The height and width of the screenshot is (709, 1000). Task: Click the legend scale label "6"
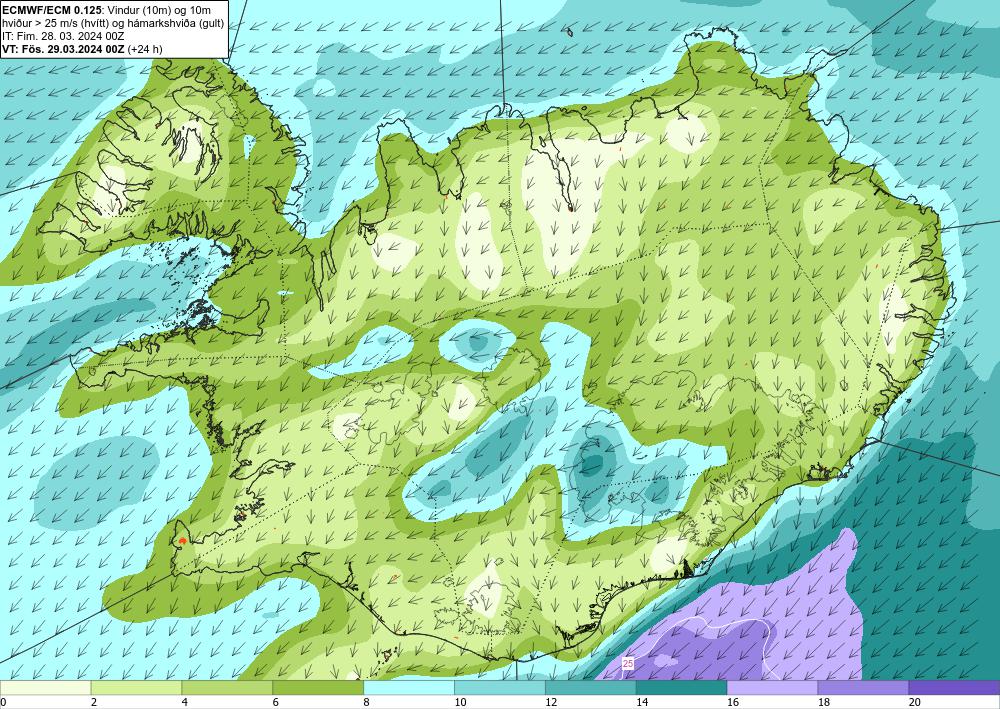coord(276,703)
